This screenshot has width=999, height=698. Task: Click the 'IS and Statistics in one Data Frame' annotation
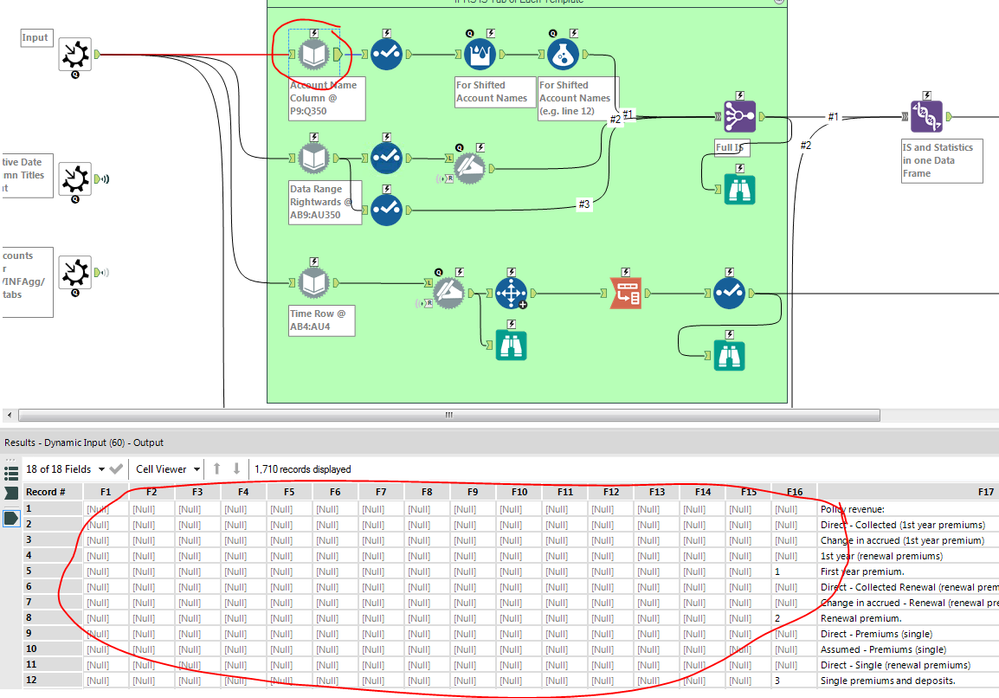tap(942, 160)
